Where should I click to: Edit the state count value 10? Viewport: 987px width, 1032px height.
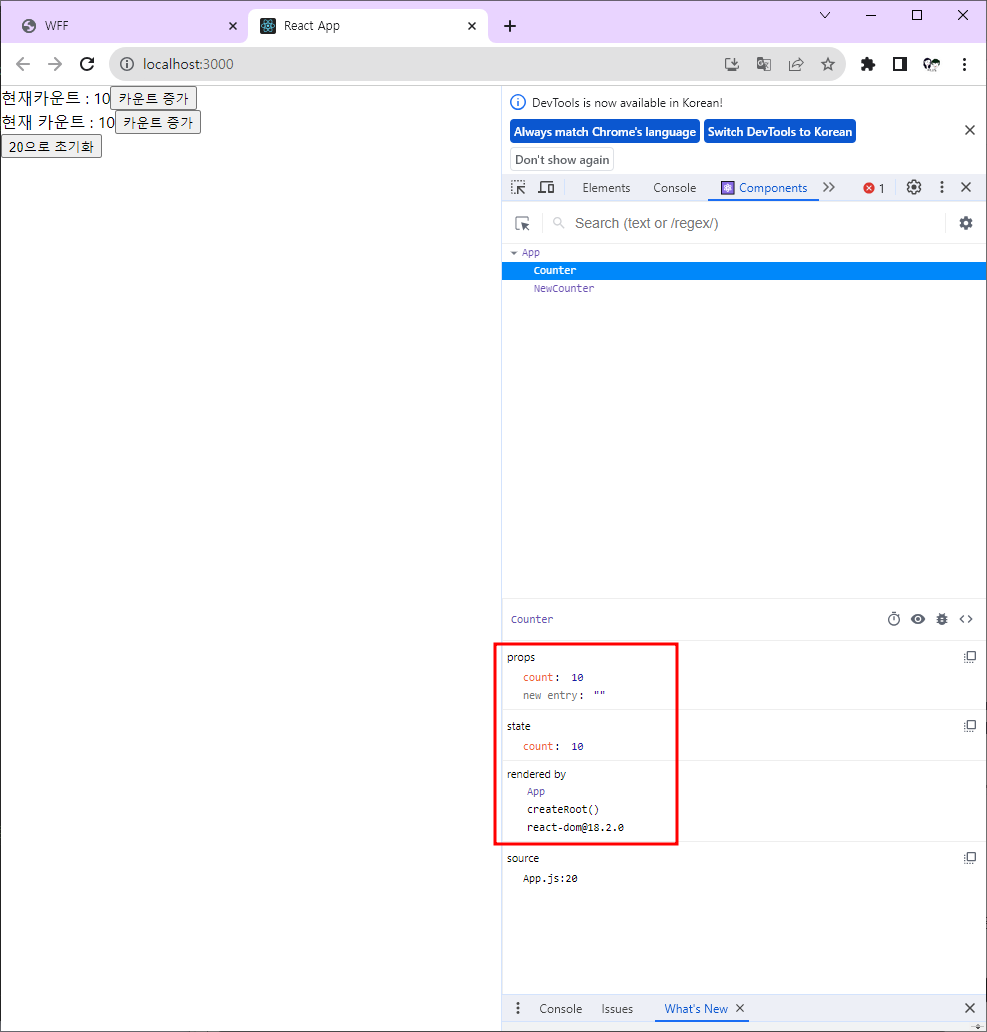[577, 746]
